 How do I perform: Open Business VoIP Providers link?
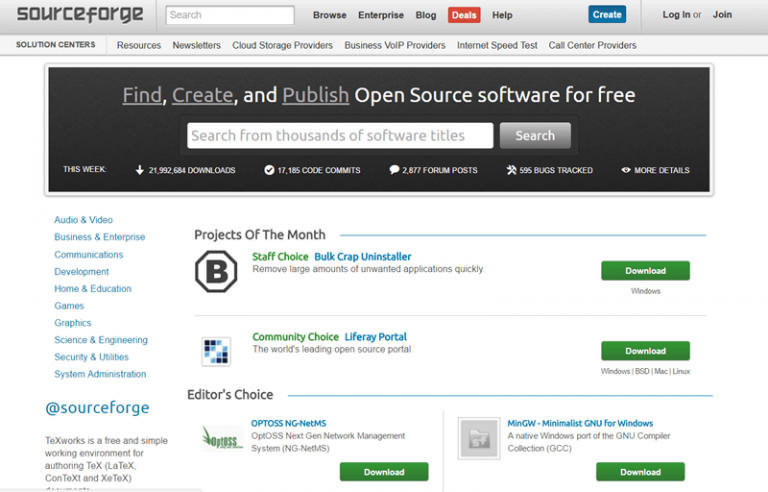[395, 45]
